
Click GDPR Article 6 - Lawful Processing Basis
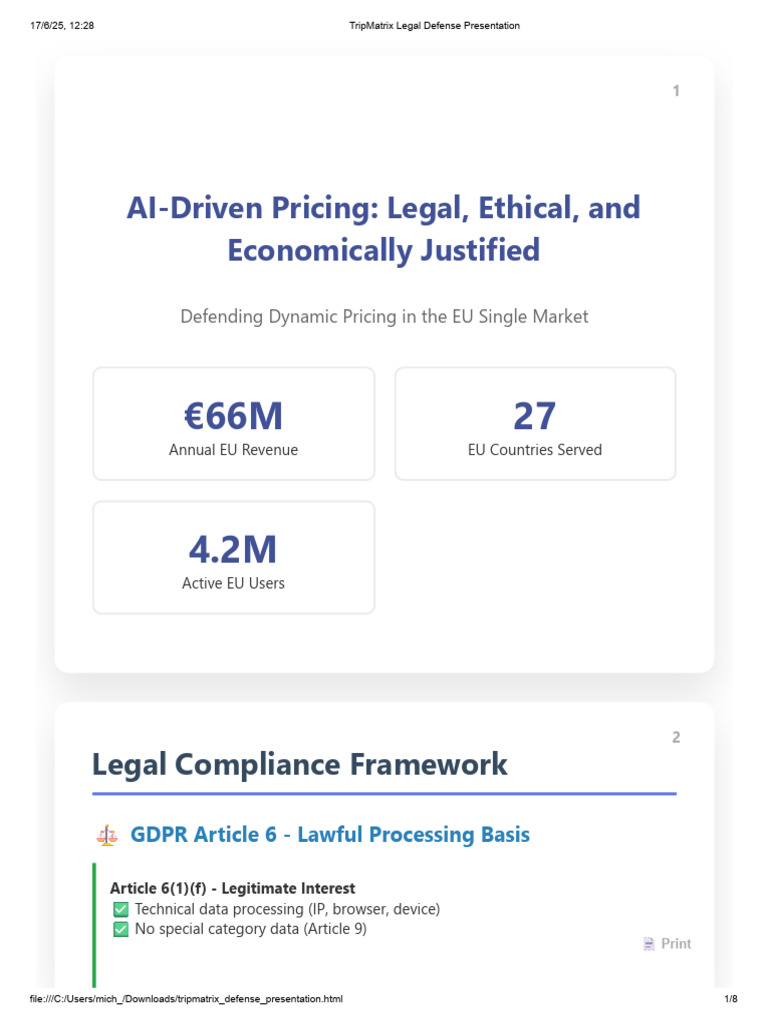(330, 835)
